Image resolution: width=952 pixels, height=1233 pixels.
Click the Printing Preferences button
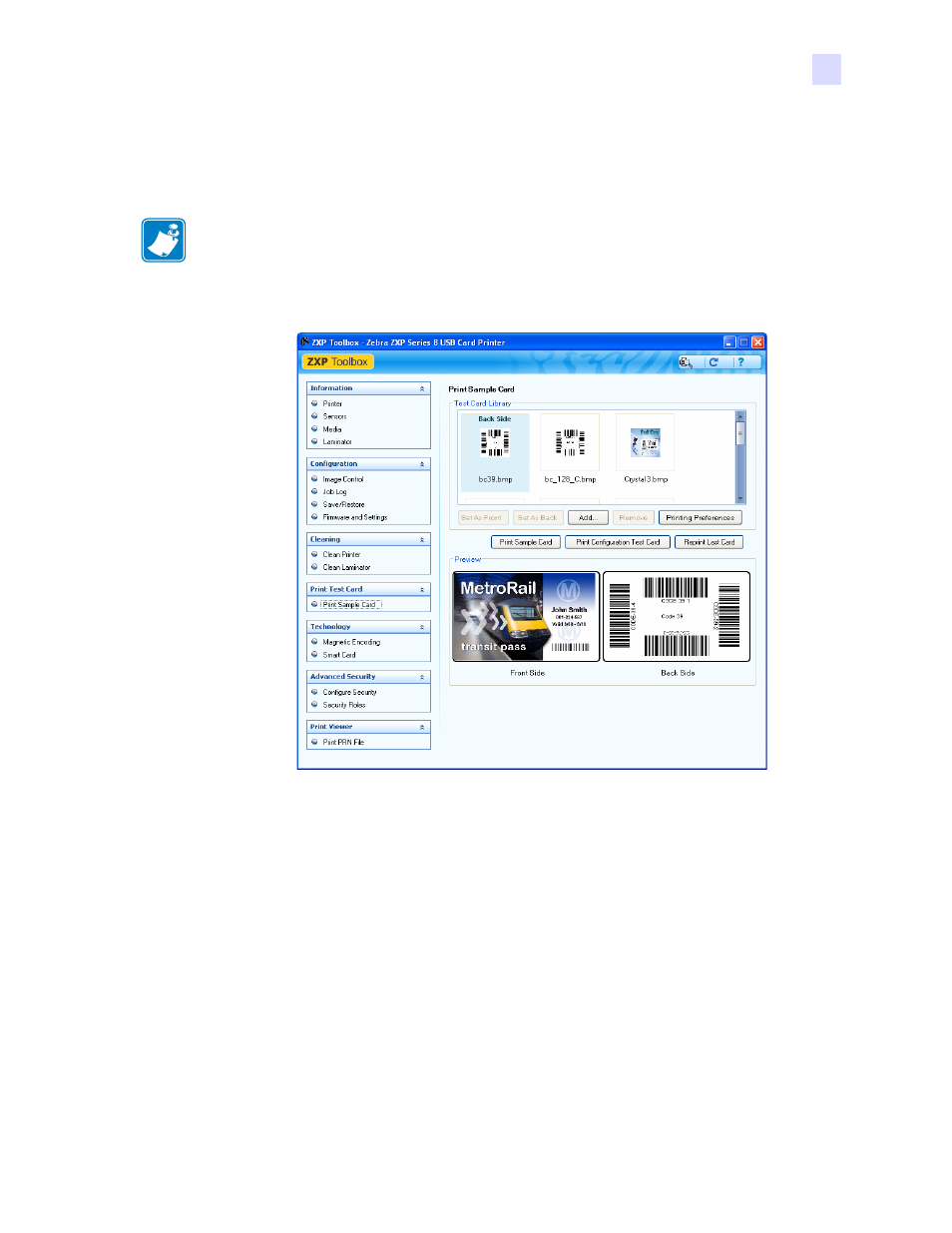(x=701, y=517)
